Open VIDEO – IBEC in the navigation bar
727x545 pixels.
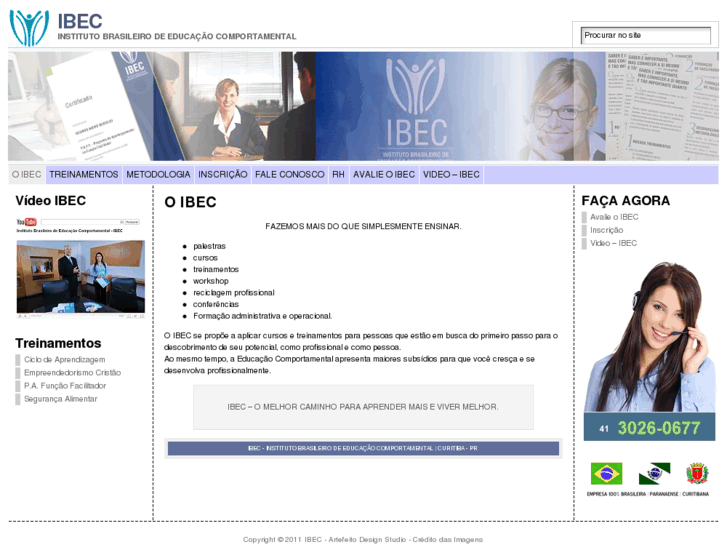coord(451,174)
